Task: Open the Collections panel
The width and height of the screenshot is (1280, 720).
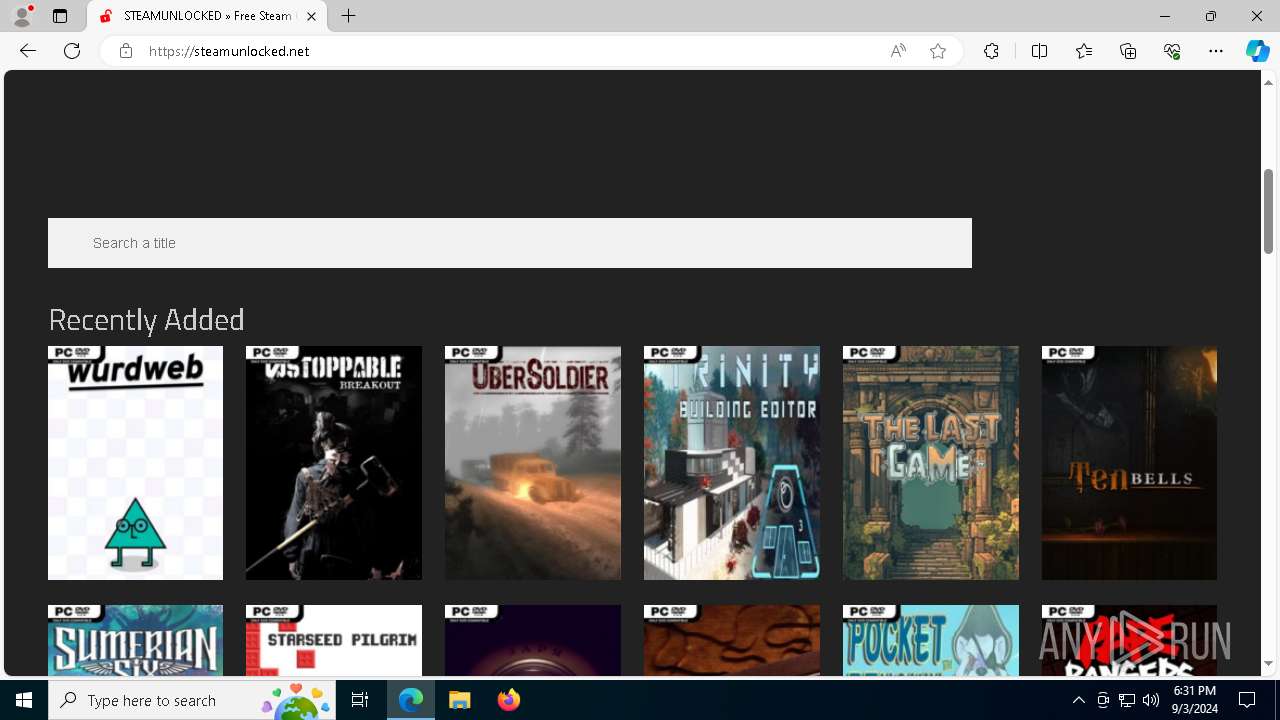Action: pyautogui.click(x=1128, y=51)
